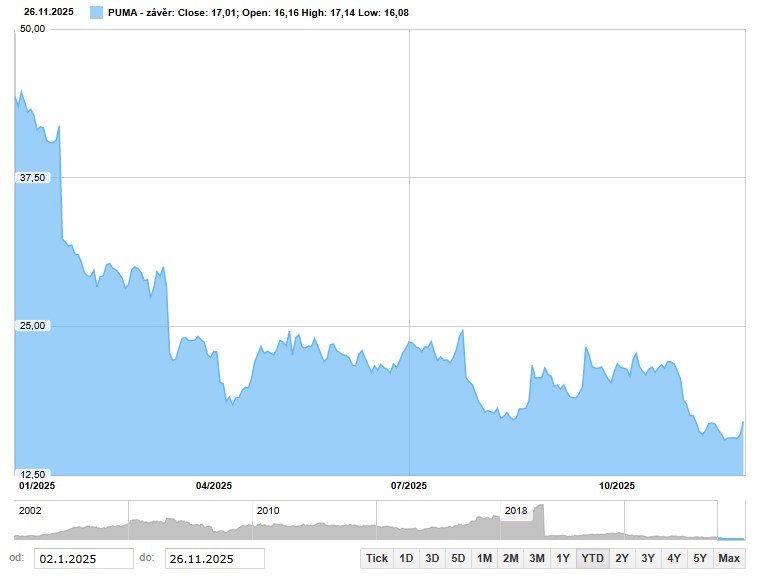Show the 1M period chart

(483, 558)
